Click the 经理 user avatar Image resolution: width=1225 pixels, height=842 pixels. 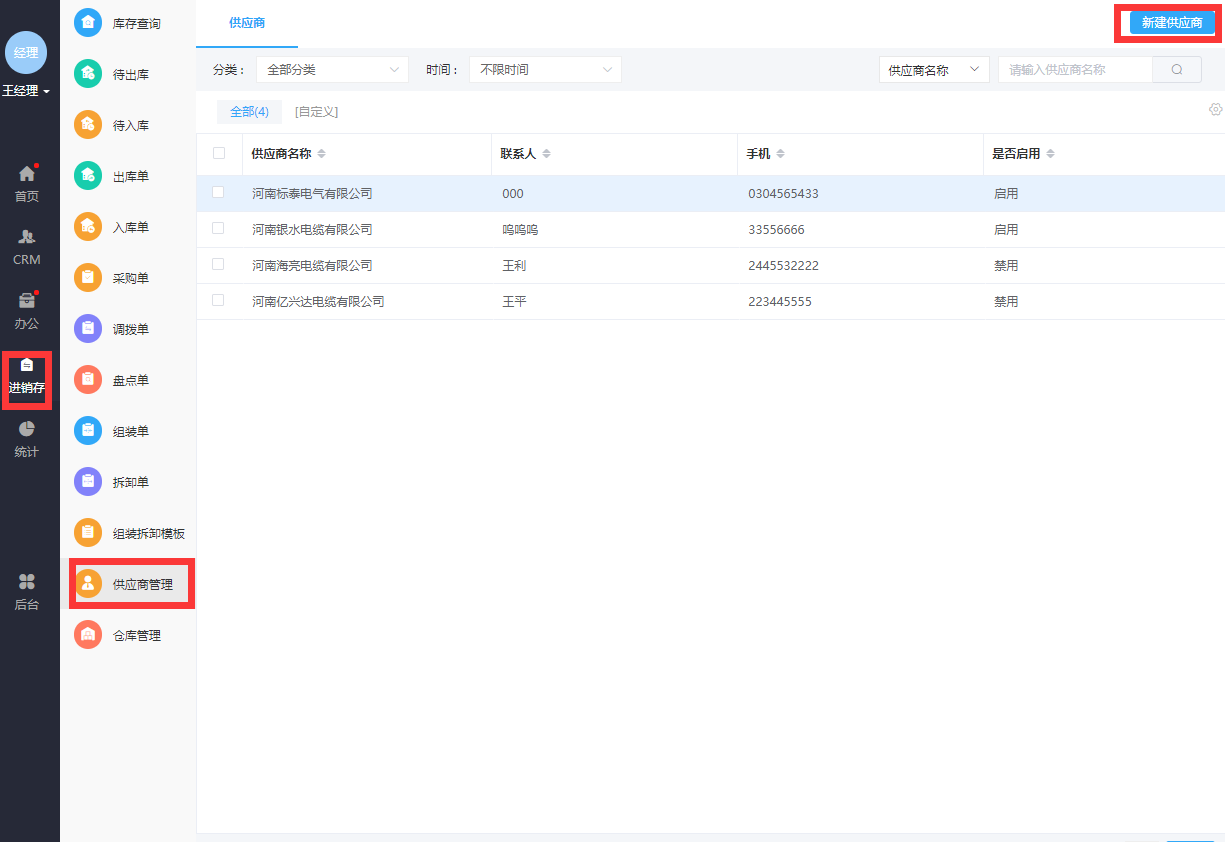[26, 52]
